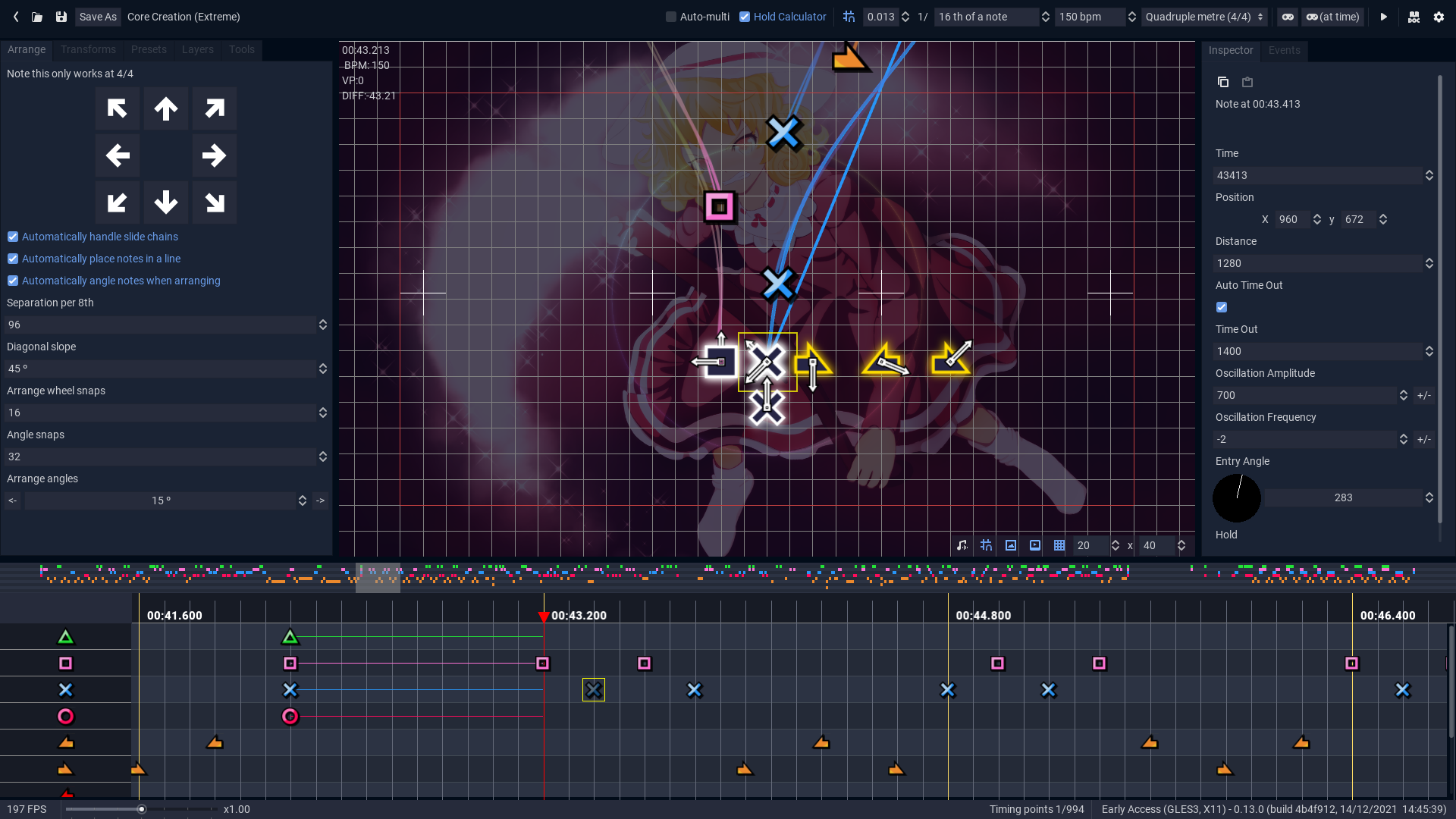This screenshot has width=1456, height=819.
Task: Click the arrange right arrow
Action: [x=215, y=155]
